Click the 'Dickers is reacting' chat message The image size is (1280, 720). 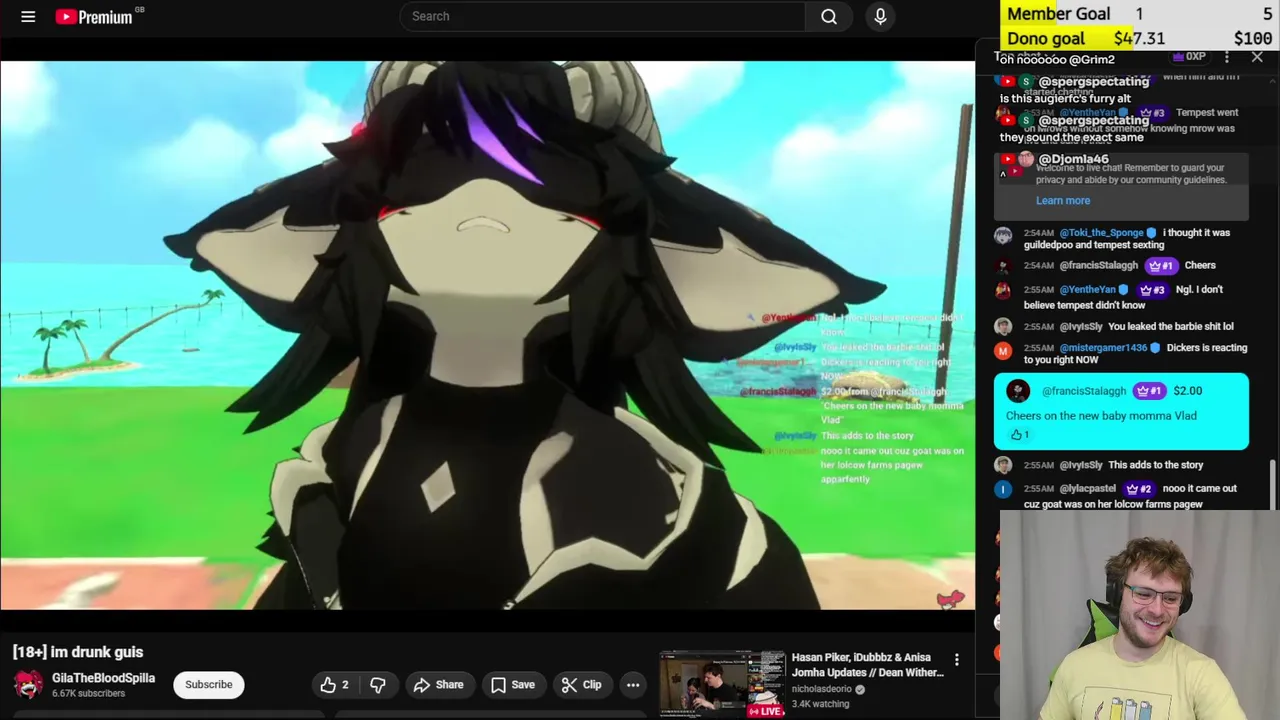[1135, 354]
